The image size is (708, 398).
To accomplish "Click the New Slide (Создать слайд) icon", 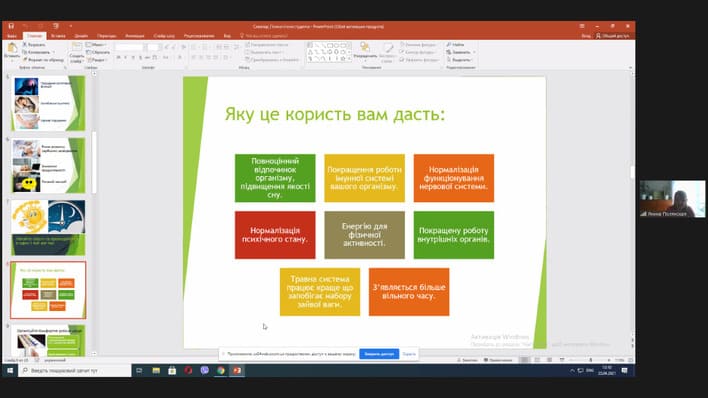I will tap(77, 47).
